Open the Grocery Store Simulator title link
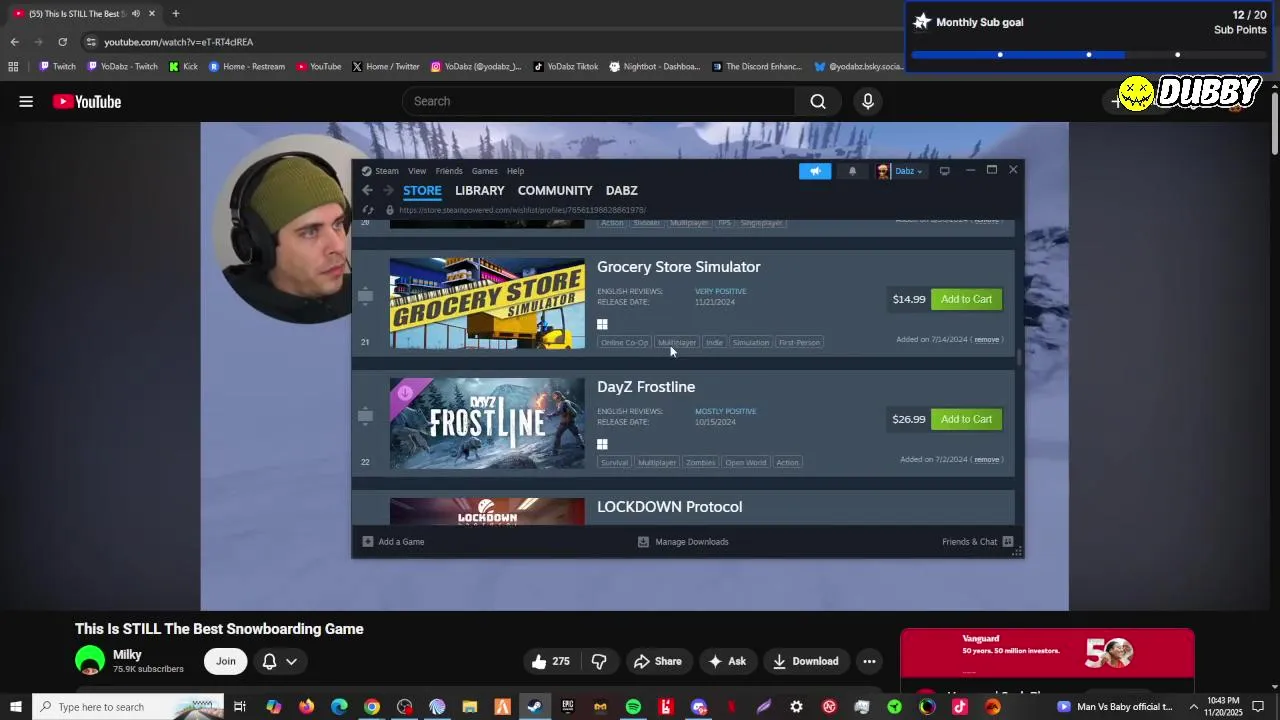This screenshot has width=1280, height=720. tap(679, 267)
